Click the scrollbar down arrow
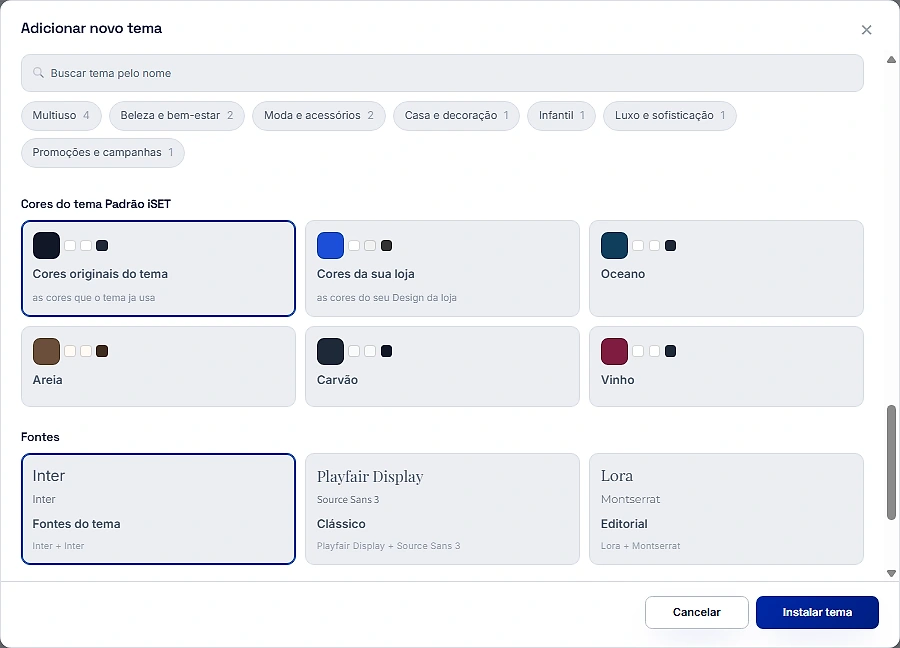900x648 pixels. [891, 573]
